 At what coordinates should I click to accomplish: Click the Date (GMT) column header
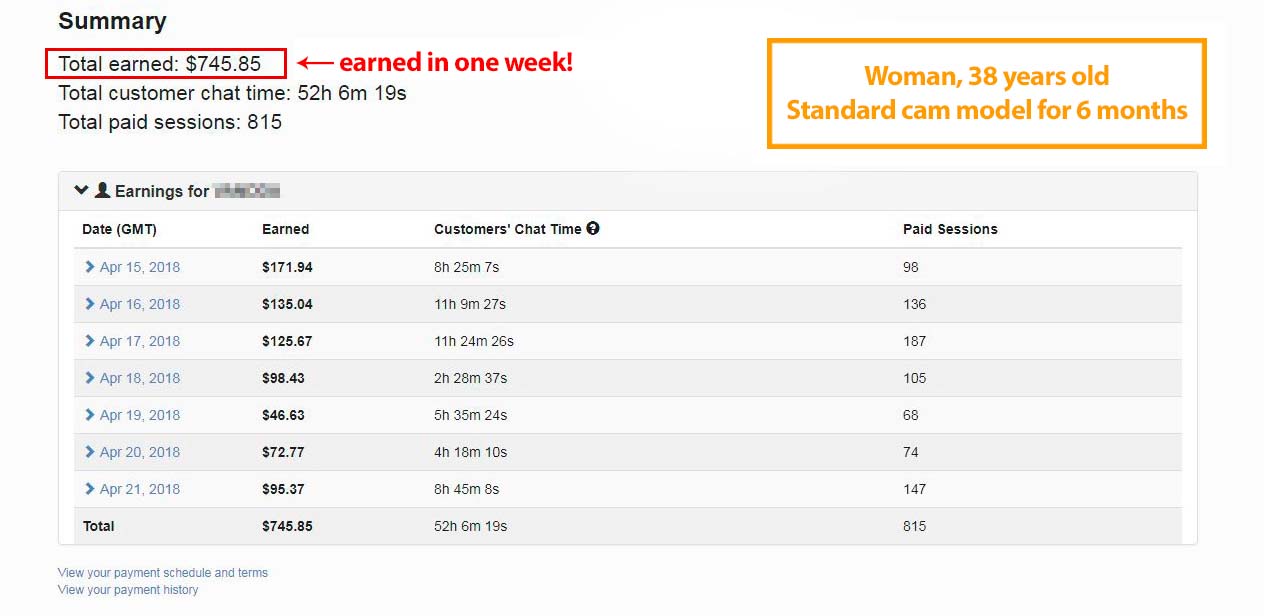119,229
